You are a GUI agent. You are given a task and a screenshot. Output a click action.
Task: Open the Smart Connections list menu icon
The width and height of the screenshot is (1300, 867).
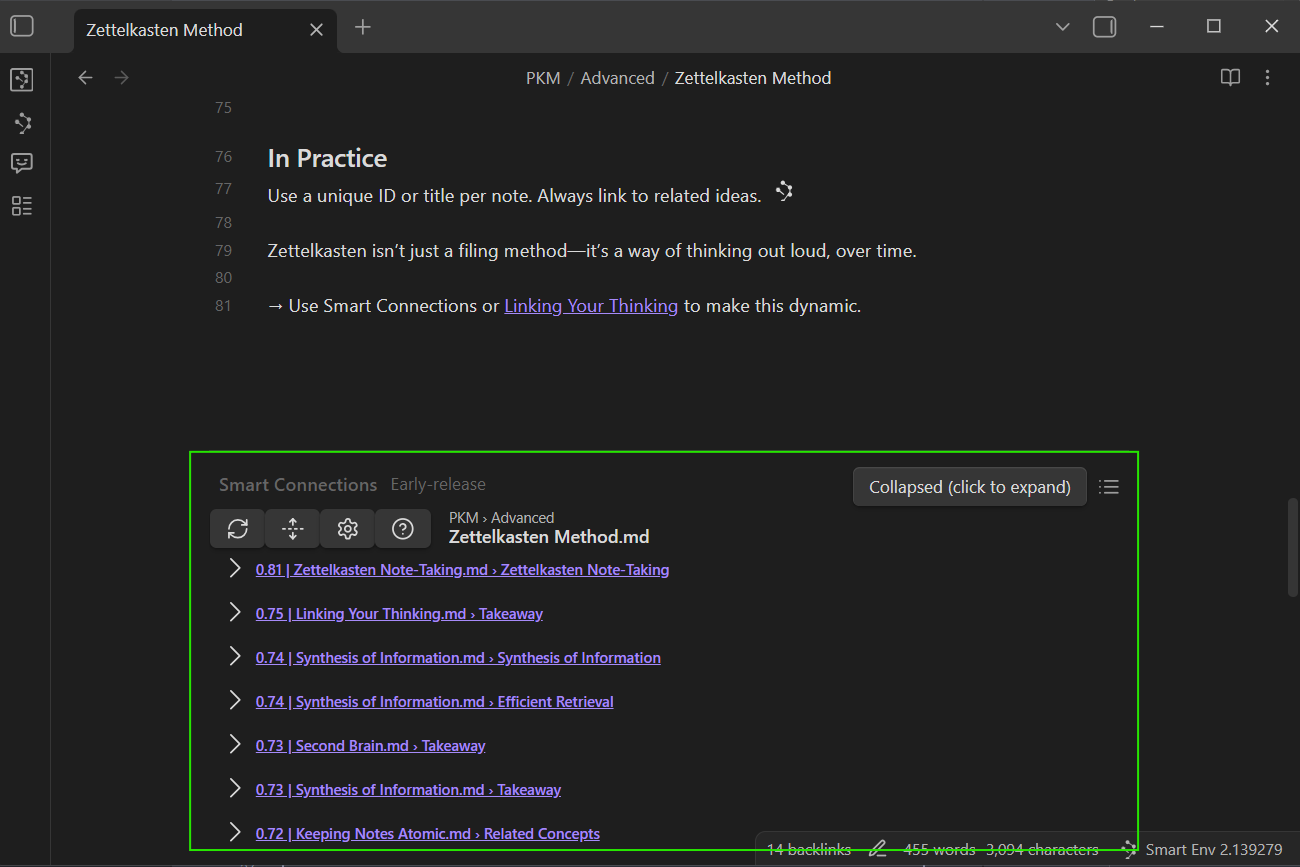[1108, 487]
